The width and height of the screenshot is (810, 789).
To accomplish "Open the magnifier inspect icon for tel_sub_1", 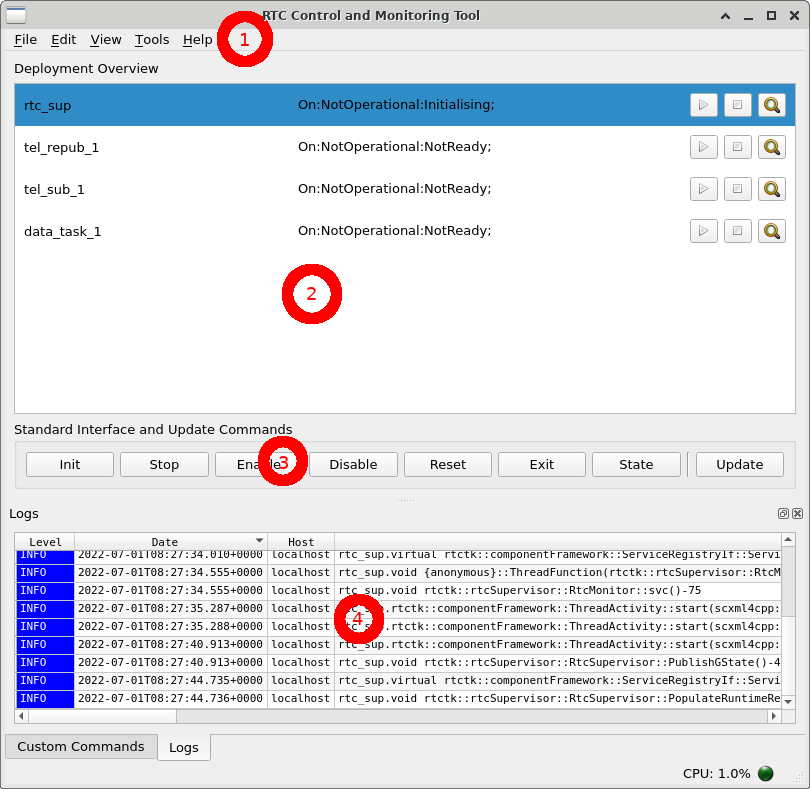I will coord(771,189).
